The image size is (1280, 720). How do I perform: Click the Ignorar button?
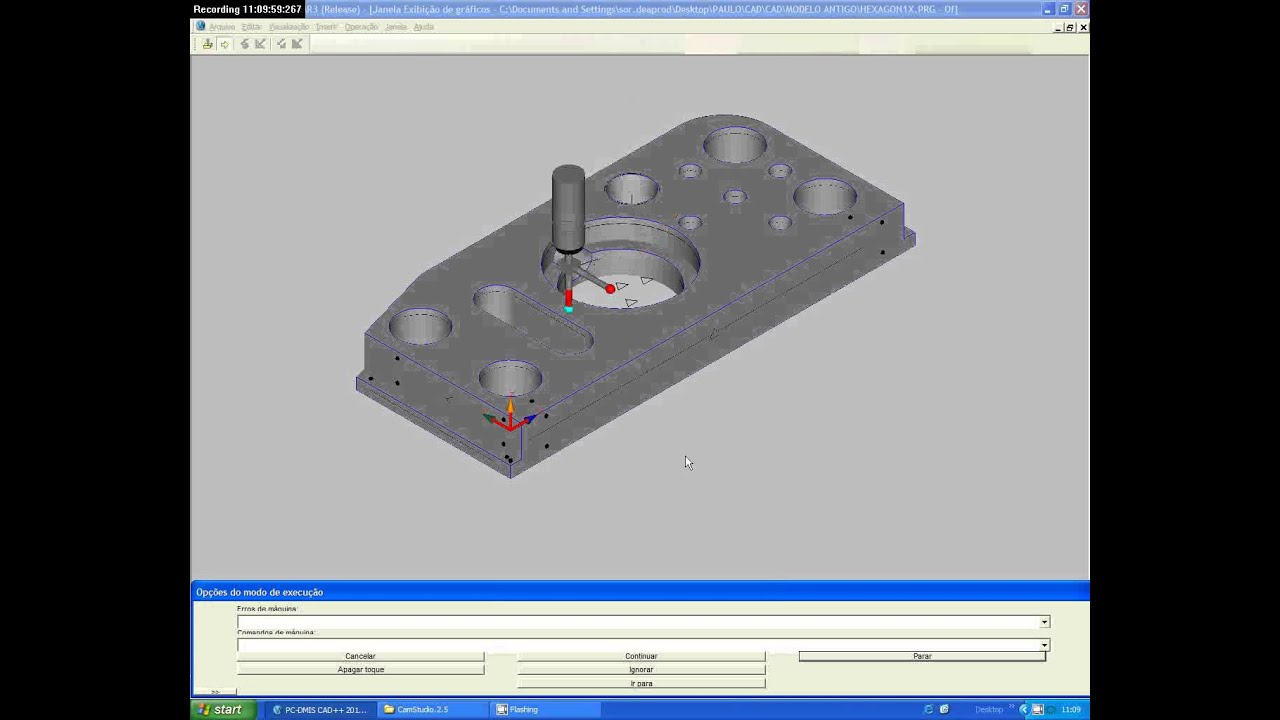pyautogui.click(x=641, y=669)
